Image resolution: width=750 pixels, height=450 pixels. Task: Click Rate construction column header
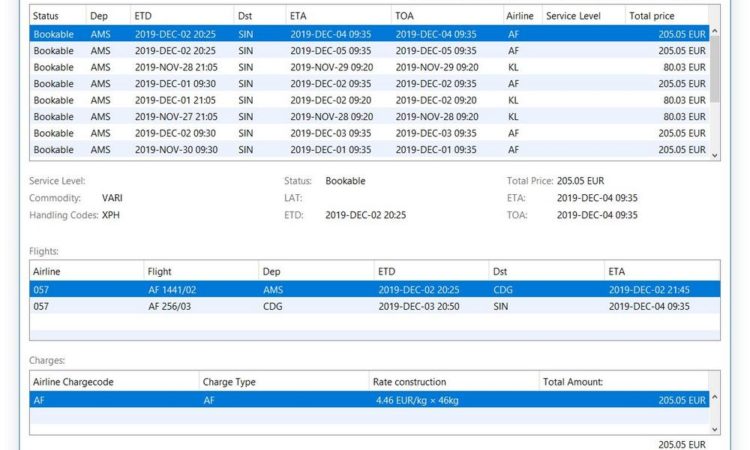pos(454,382)
